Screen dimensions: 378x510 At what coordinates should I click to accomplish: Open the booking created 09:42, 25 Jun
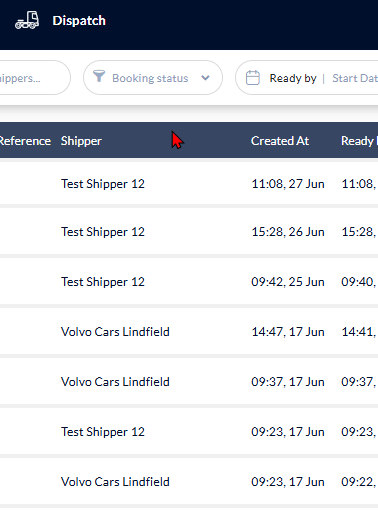pyautogui.click(x=189, y=282)
